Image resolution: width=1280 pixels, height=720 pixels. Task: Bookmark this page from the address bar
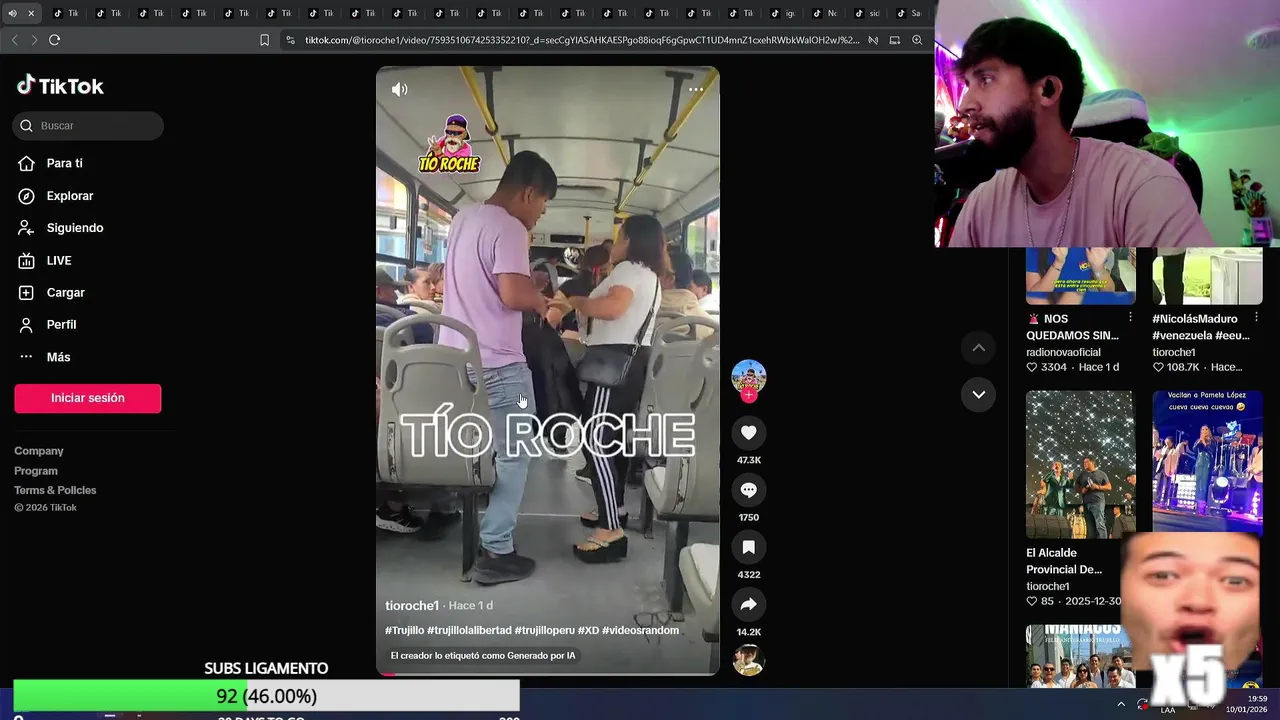(x=264, y=40)
